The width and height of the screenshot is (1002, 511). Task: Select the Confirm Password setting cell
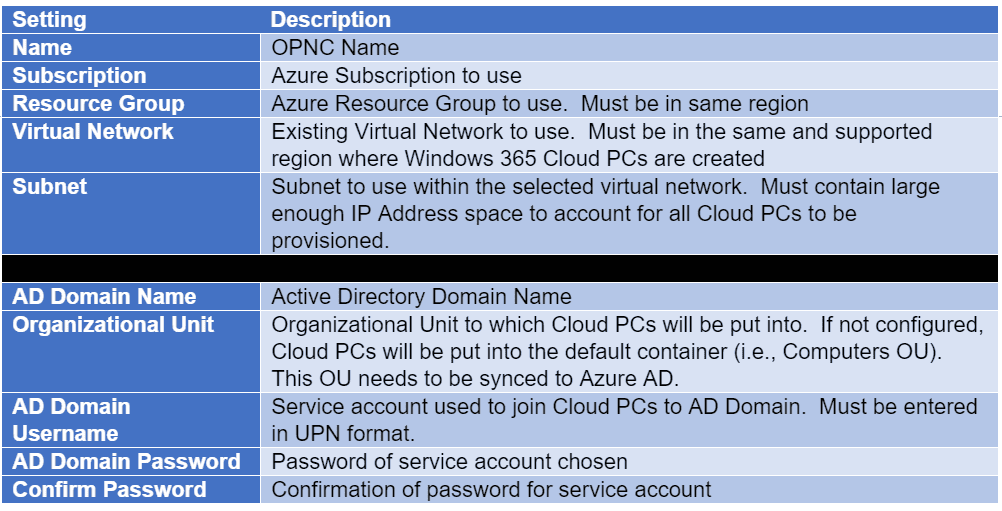point(131,489)
